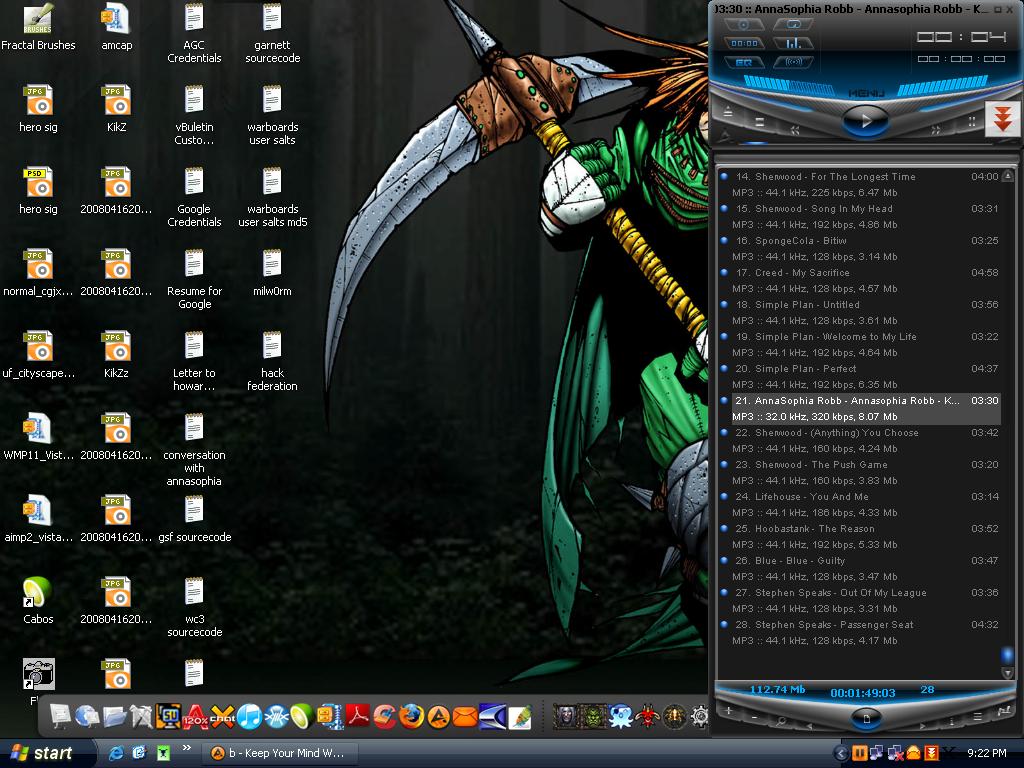Open 'conversation with annasophia' text file
The width and height of the screenshot is (1024, 768).
tap(194, 450)
